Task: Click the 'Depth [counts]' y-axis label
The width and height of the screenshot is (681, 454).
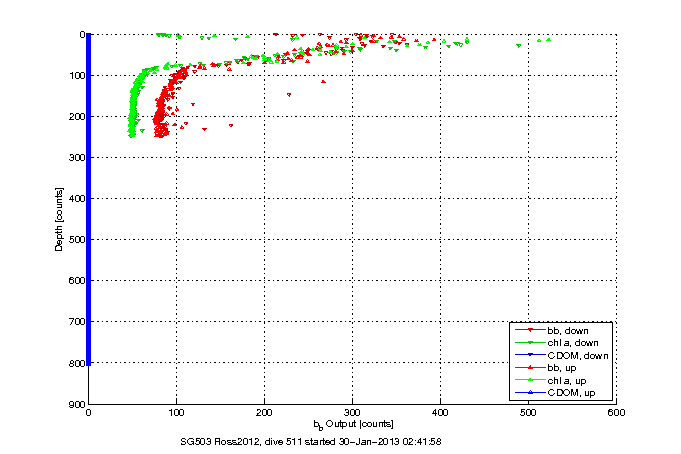Action: click(x=59, y=219)
